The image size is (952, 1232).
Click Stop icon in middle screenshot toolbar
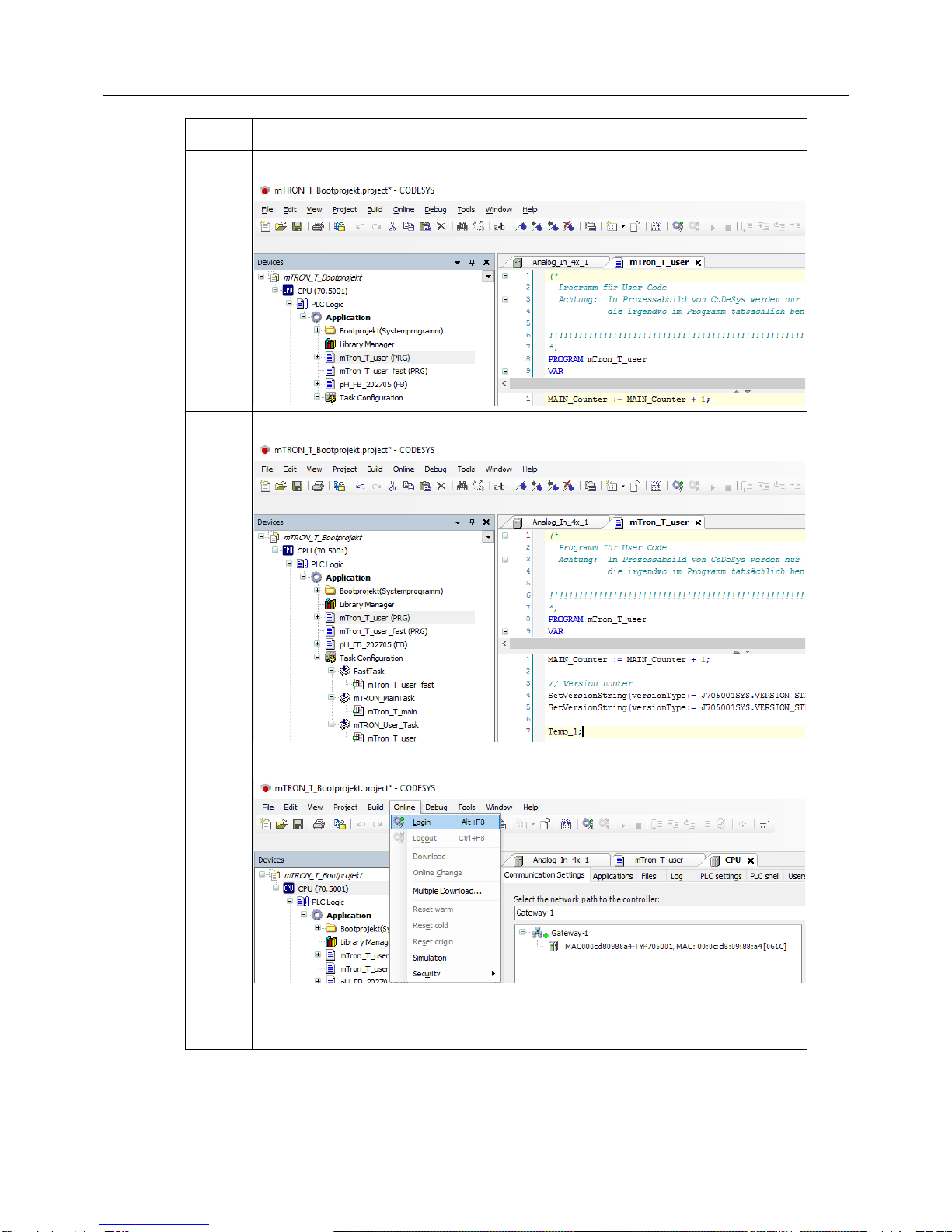click(728, 487)
